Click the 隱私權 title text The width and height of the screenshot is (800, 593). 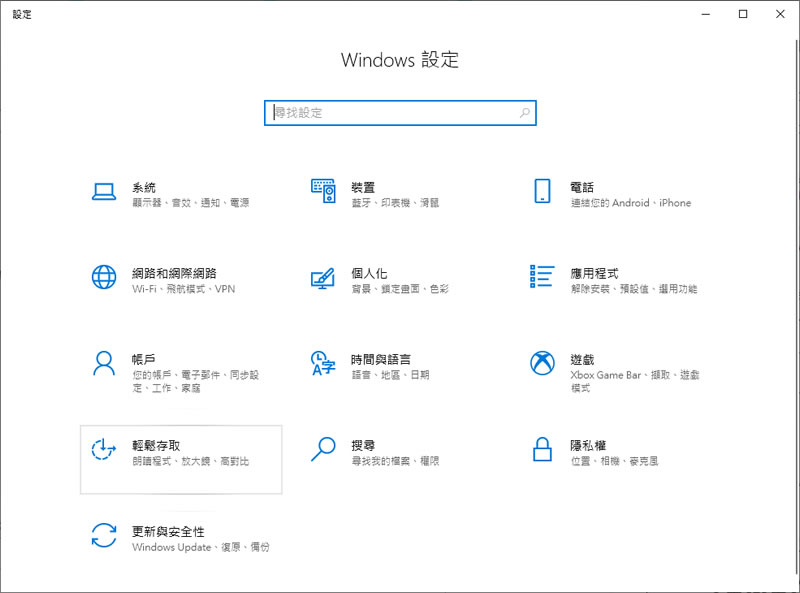[x=588, y=446]
